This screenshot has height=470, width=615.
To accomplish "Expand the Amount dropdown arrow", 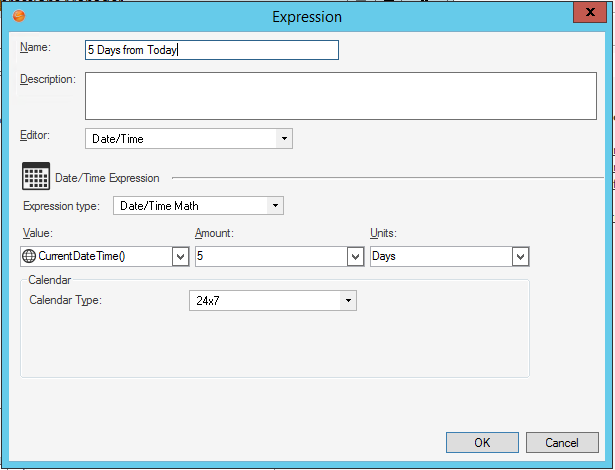I will (x=354, y=257).
